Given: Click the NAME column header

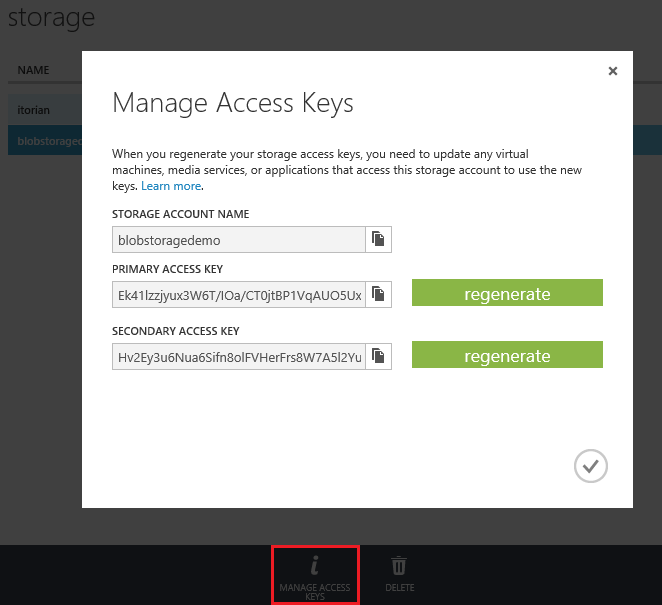Looking at the screenshot, I should coord(33,71).
